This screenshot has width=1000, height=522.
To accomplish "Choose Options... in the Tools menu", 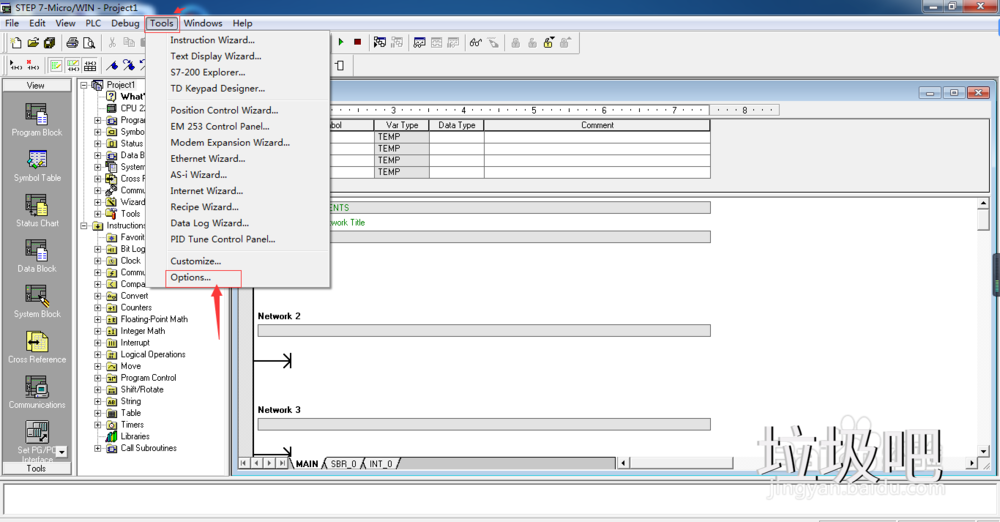I will point(191,277).
